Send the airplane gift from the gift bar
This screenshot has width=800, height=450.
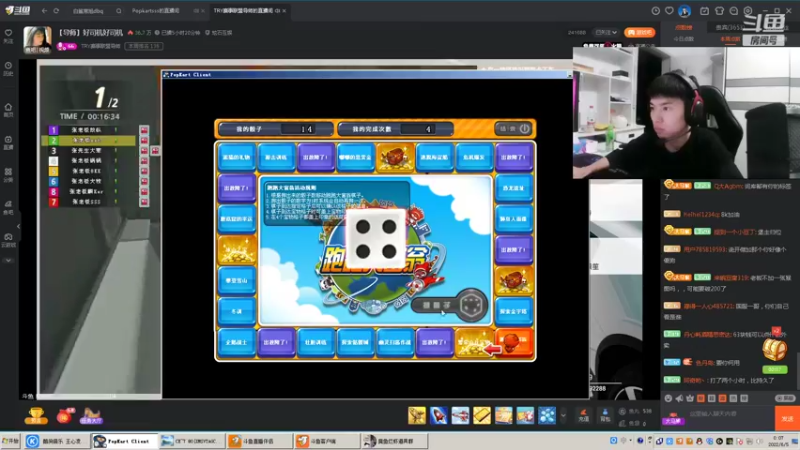tap(460, 415)
